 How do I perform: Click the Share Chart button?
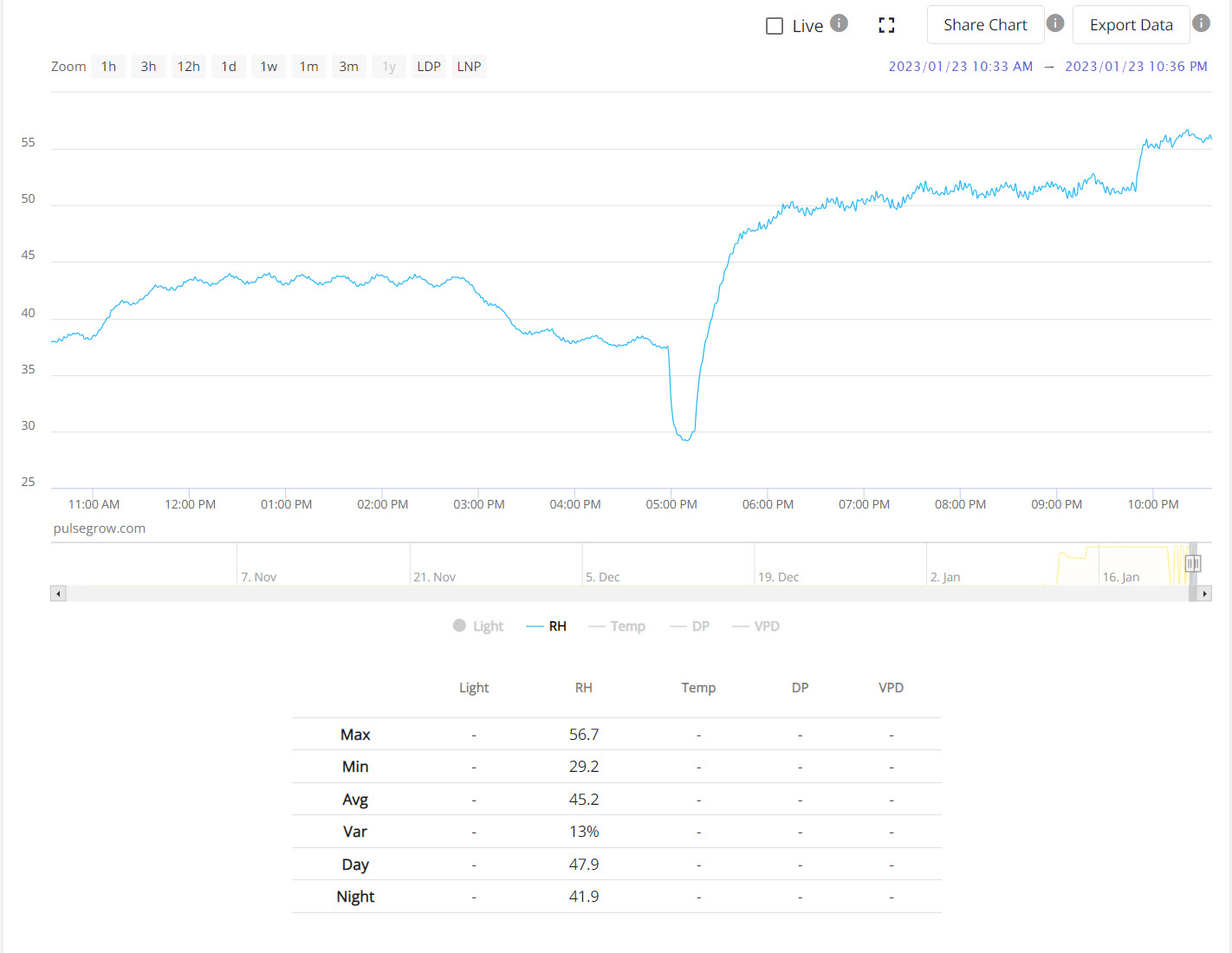coord(985,25)
